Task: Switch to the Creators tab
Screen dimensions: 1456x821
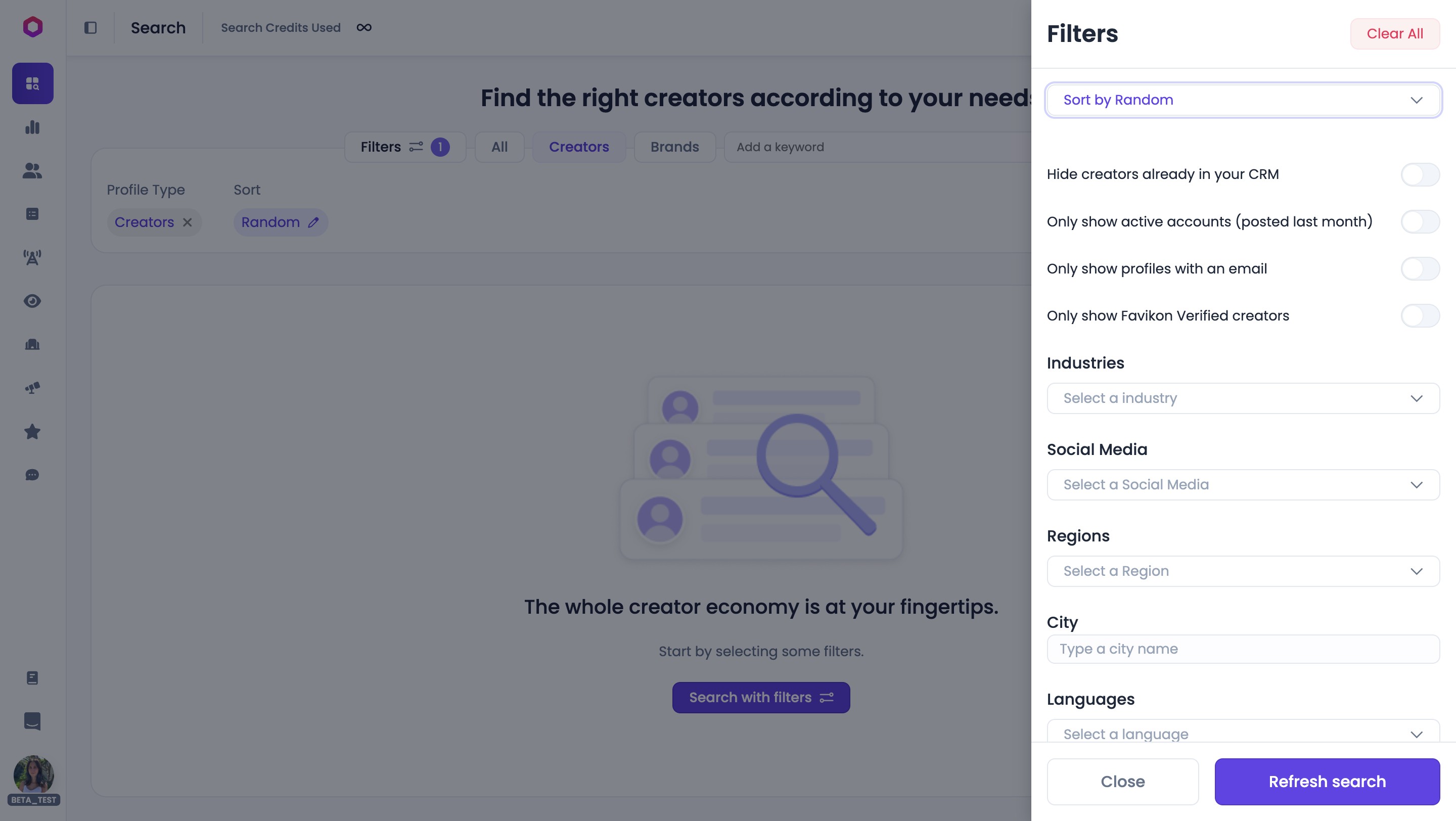Action: (x=579, y=147)
